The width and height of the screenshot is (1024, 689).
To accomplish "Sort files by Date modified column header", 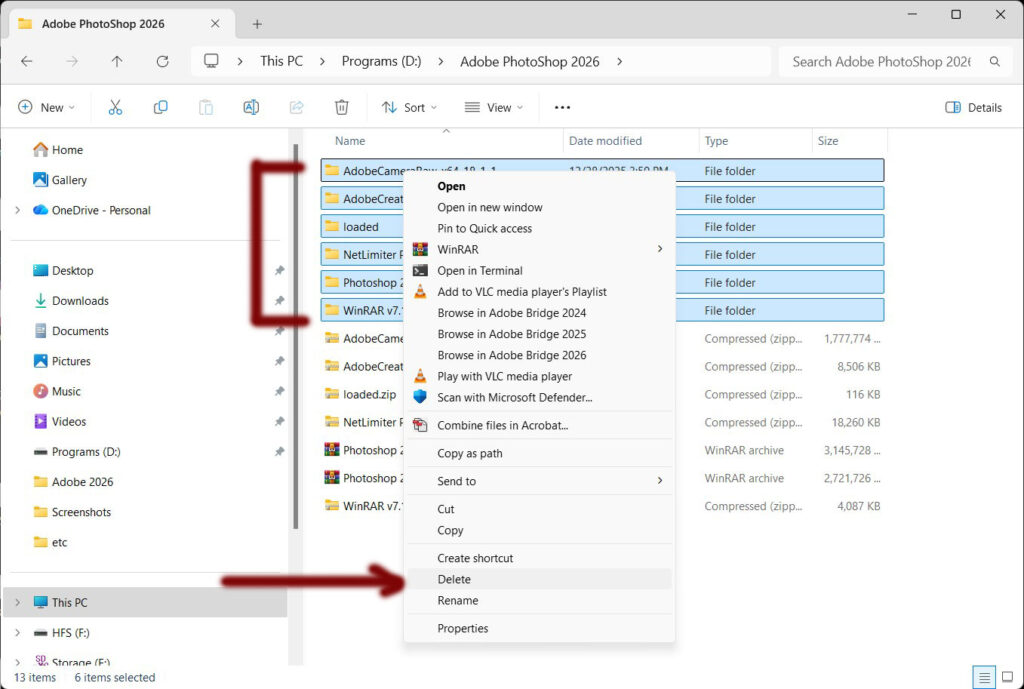I will (605, 141).
